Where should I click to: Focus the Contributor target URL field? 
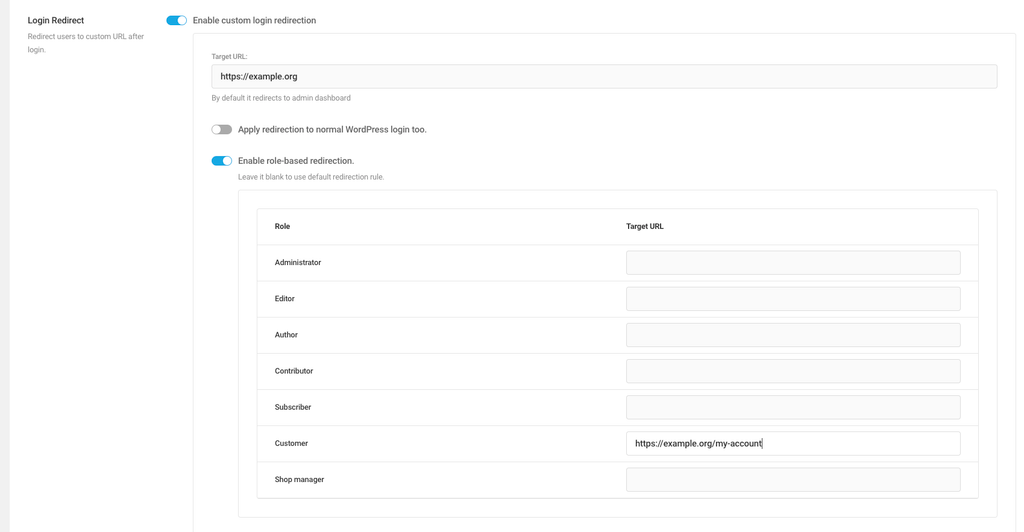(793, 371)
